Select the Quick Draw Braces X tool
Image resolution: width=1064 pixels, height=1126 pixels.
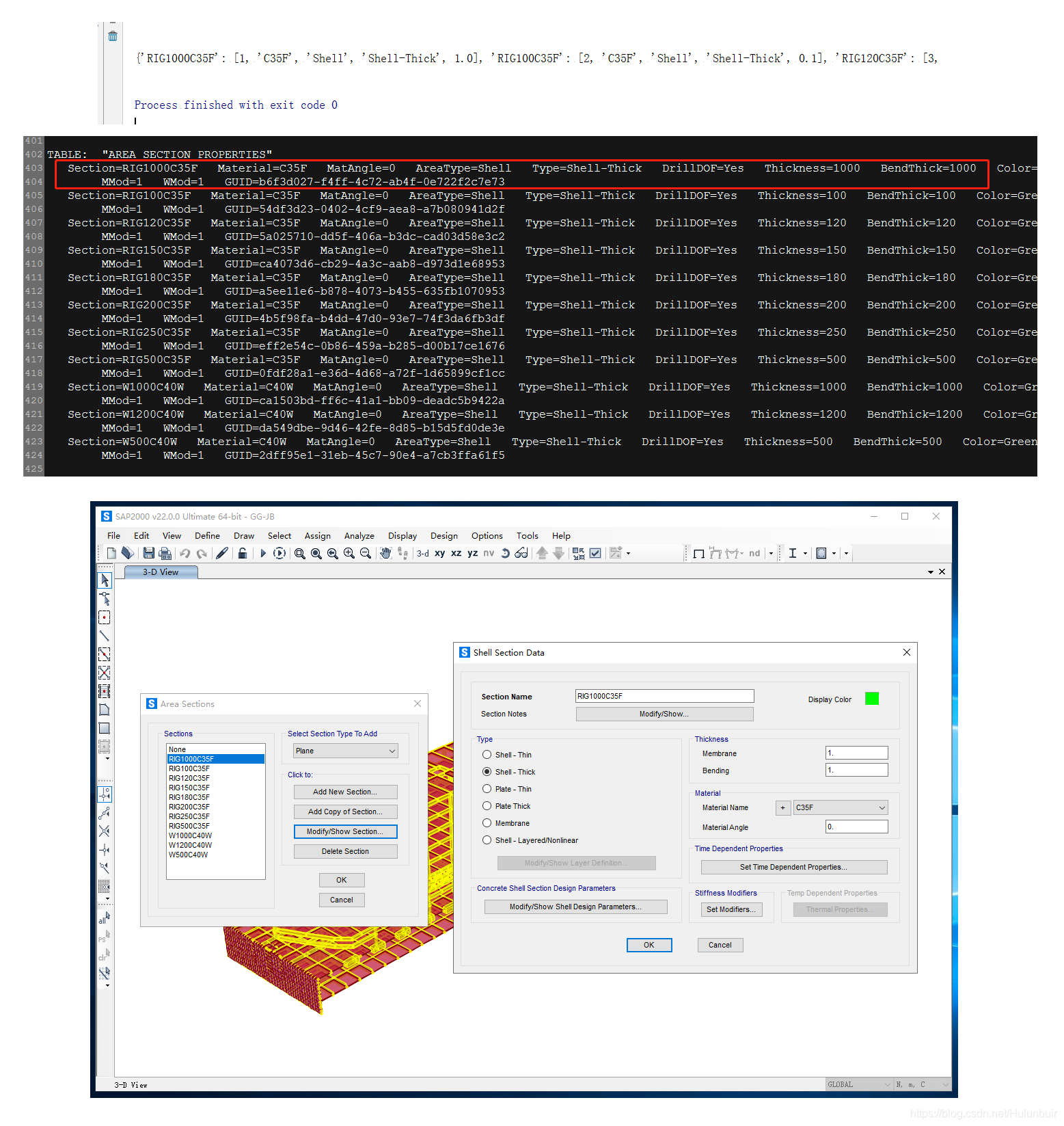click(x=105, y=673)
